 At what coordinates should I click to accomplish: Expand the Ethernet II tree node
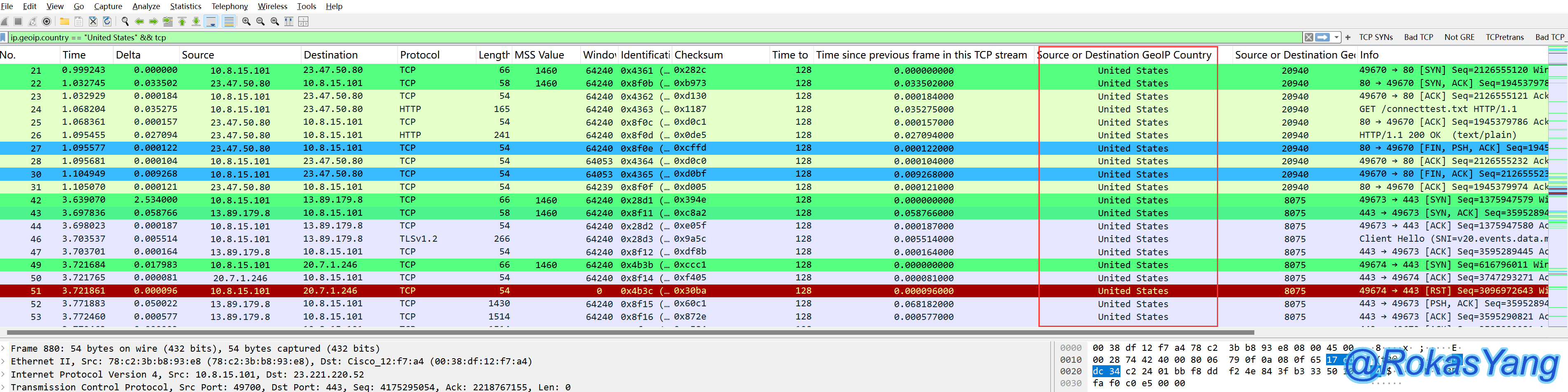click(4, 361)
